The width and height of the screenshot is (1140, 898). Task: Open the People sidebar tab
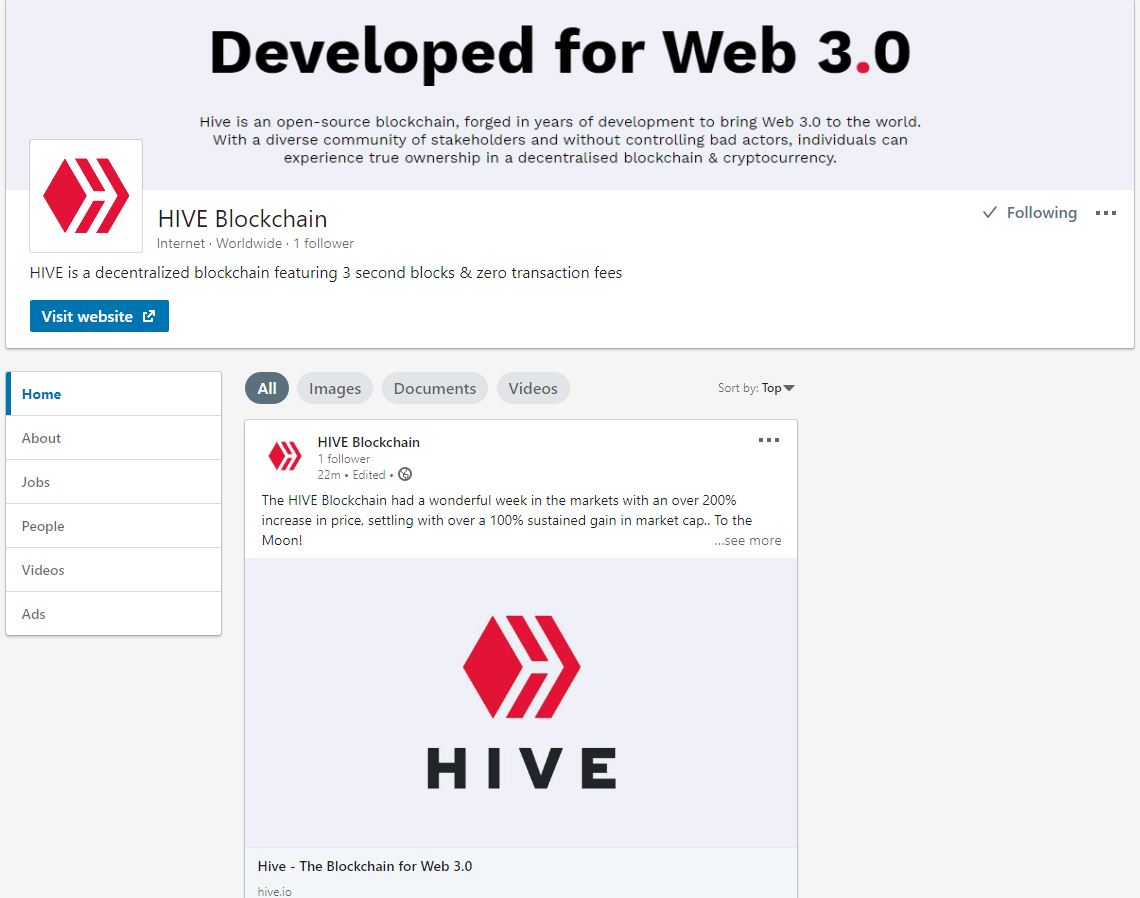click(x=113, y=526)
